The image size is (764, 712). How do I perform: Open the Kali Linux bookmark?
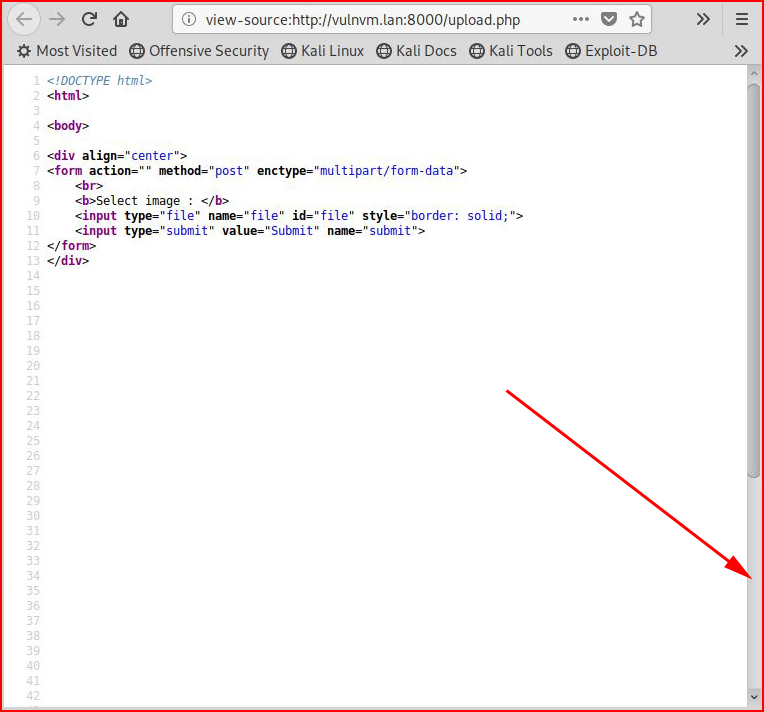point(323,51)
